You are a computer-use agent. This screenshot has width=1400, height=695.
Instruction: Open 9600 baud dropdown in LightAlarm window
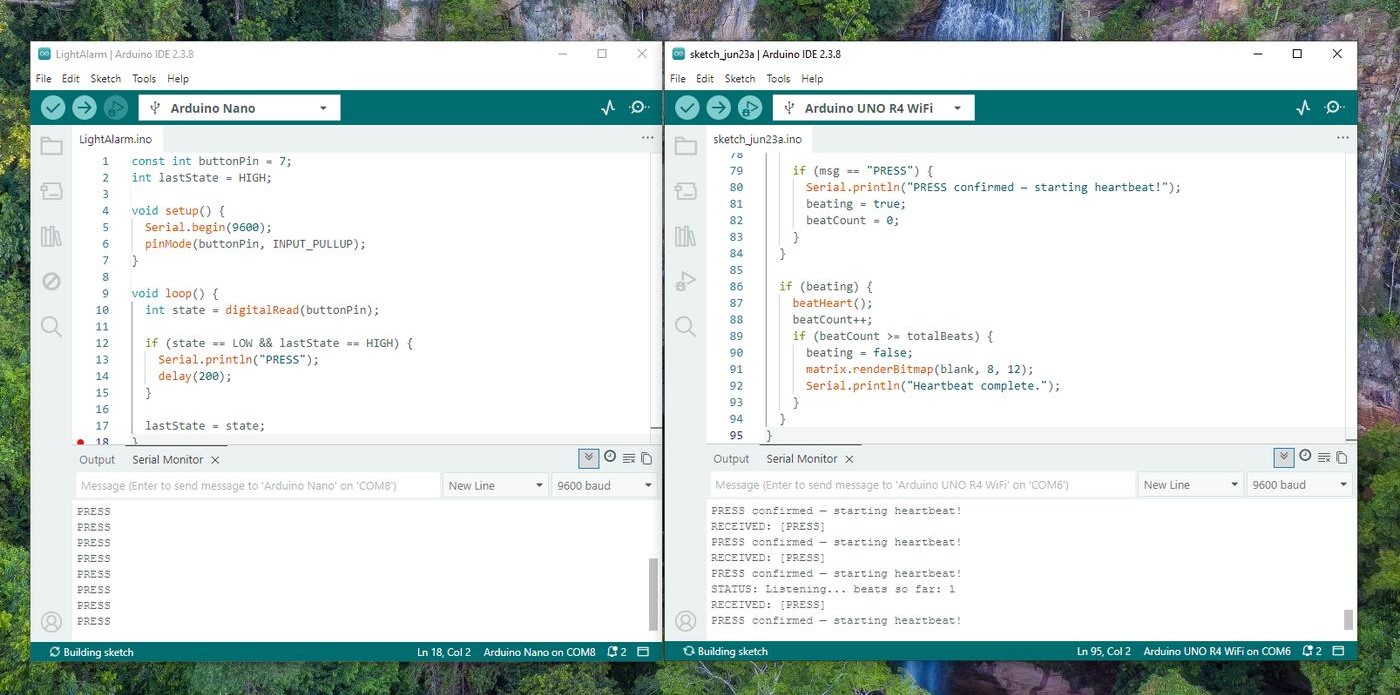(604, 485)
